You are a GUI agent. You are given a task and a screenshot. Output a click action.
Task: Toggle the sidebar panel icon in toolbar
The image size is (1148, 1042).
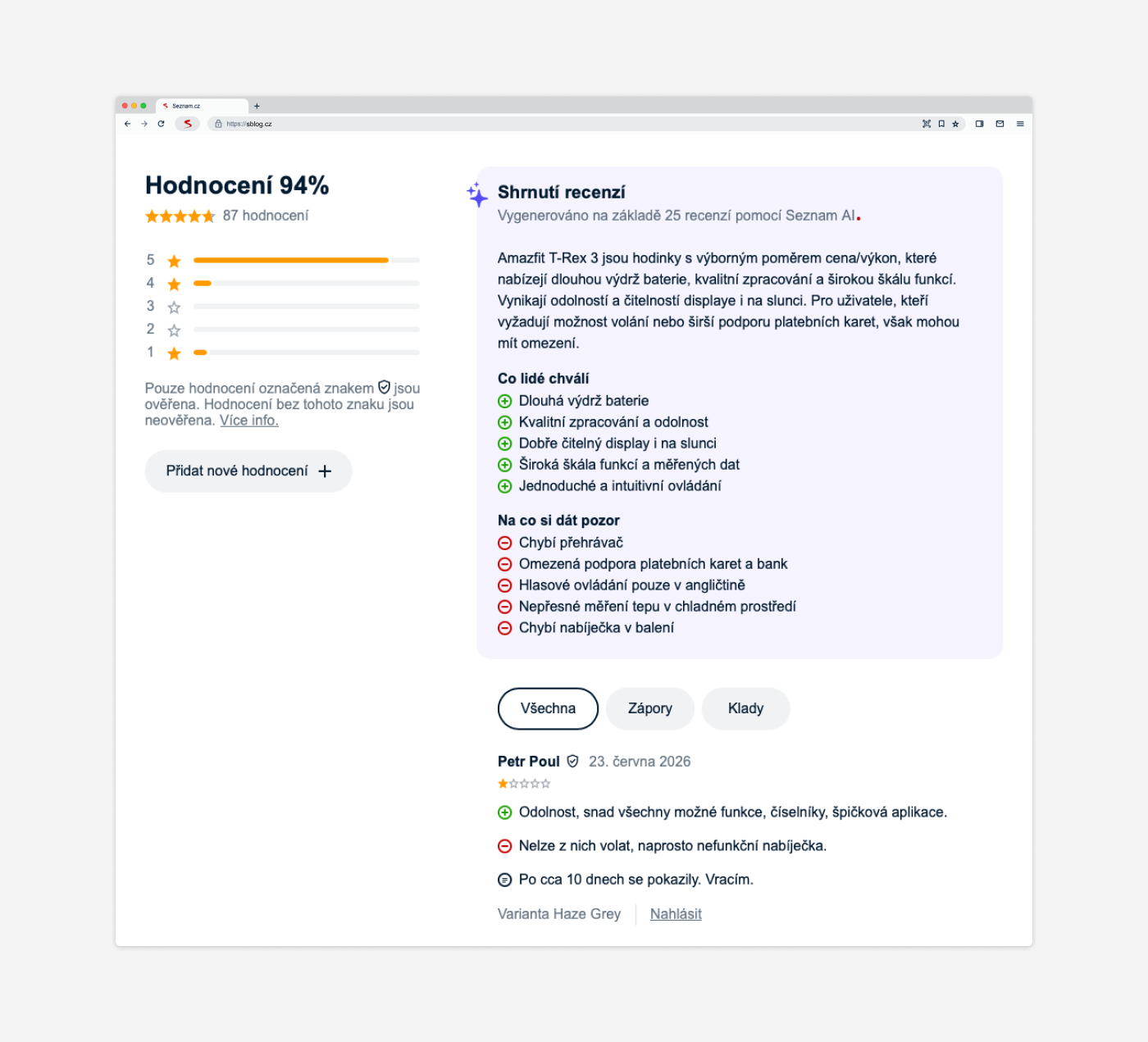click(x=979, y=124)
